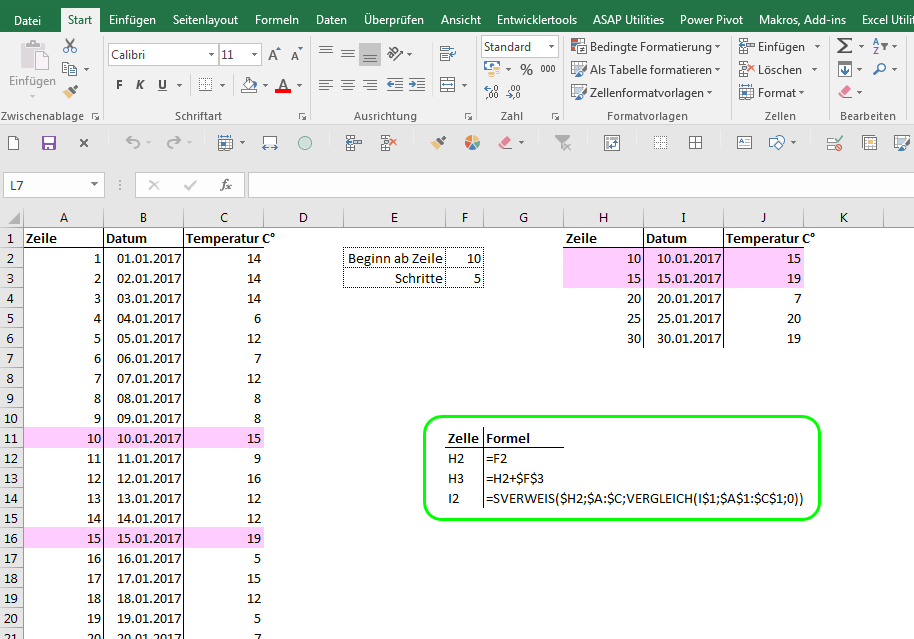Image resolution: width=914 pixels, height=639 pixels.
Task: Open the Standard number format dropdown
Action: 551,47
